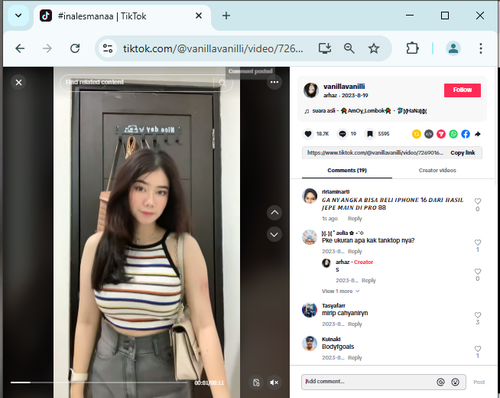Screen dimensions: 500x398
Task: Open the zoom magnifier in address bar
Action: 349,49
